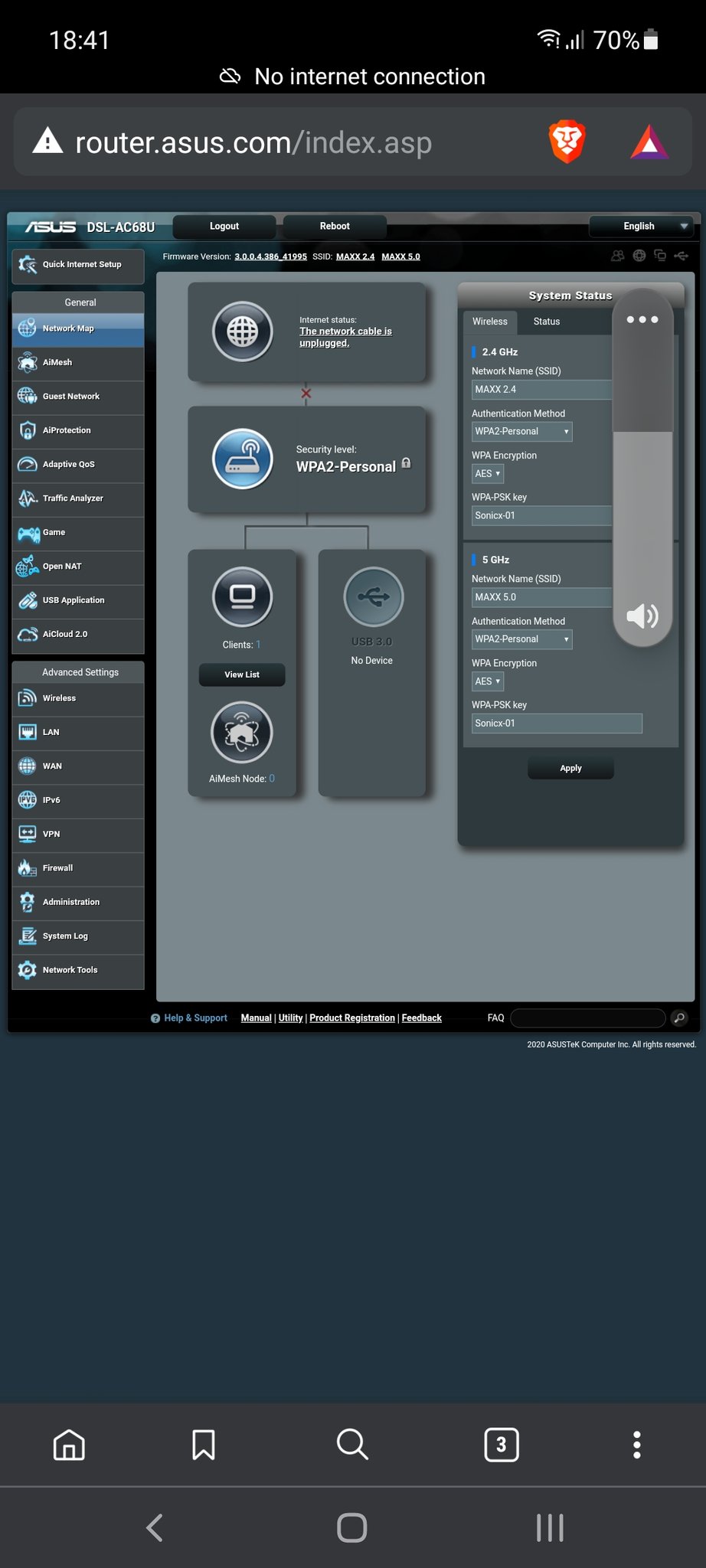Tap the volume speaker icon

642,616
